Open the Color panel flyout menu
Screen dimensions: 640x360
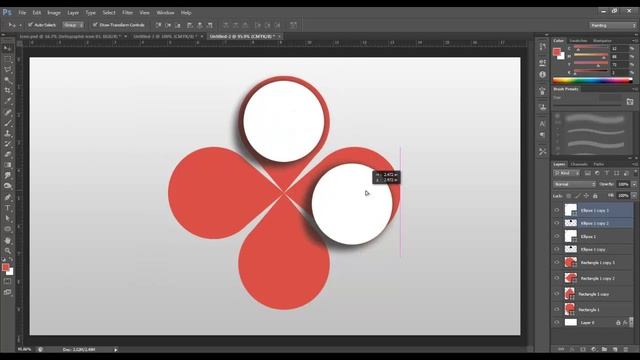click(634, 41)
